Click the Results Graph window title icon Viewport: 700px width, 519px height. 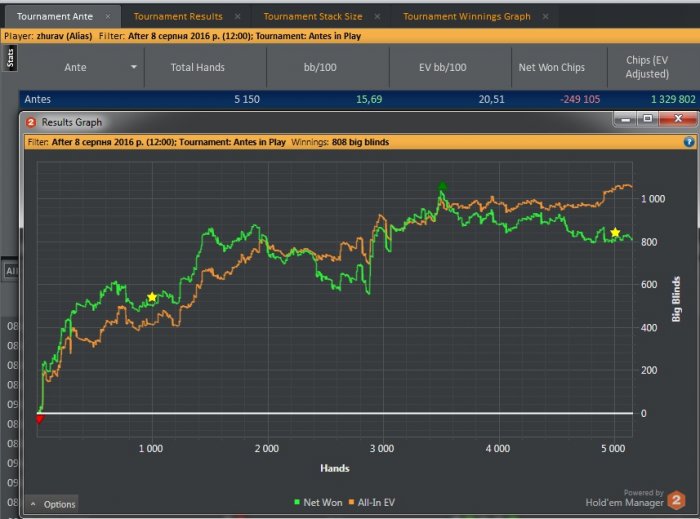(31, 122)
